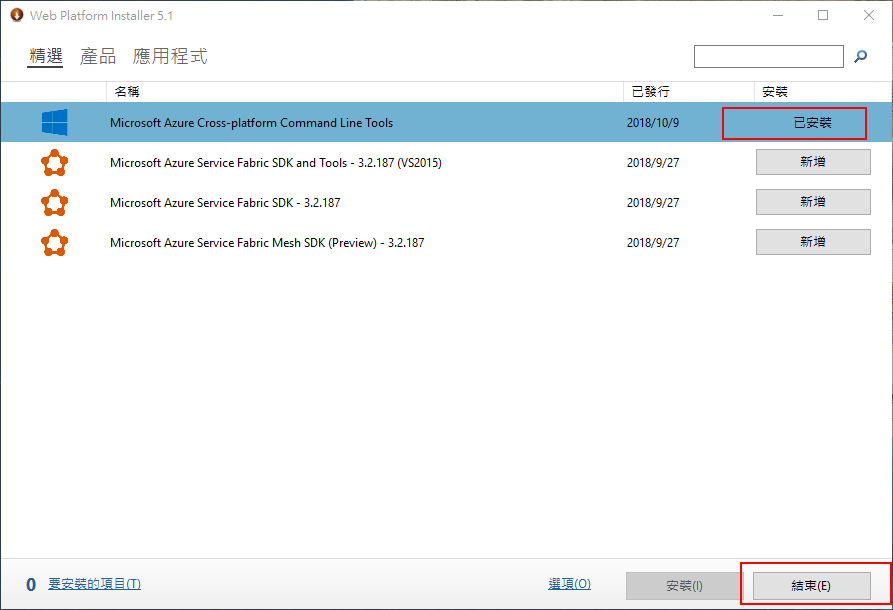The image size is (893, 610).
Task: Click 新增 for Azure Service Fabric SDK - 3.2.187
Action: pyautogui.click(x=813, y=202)
